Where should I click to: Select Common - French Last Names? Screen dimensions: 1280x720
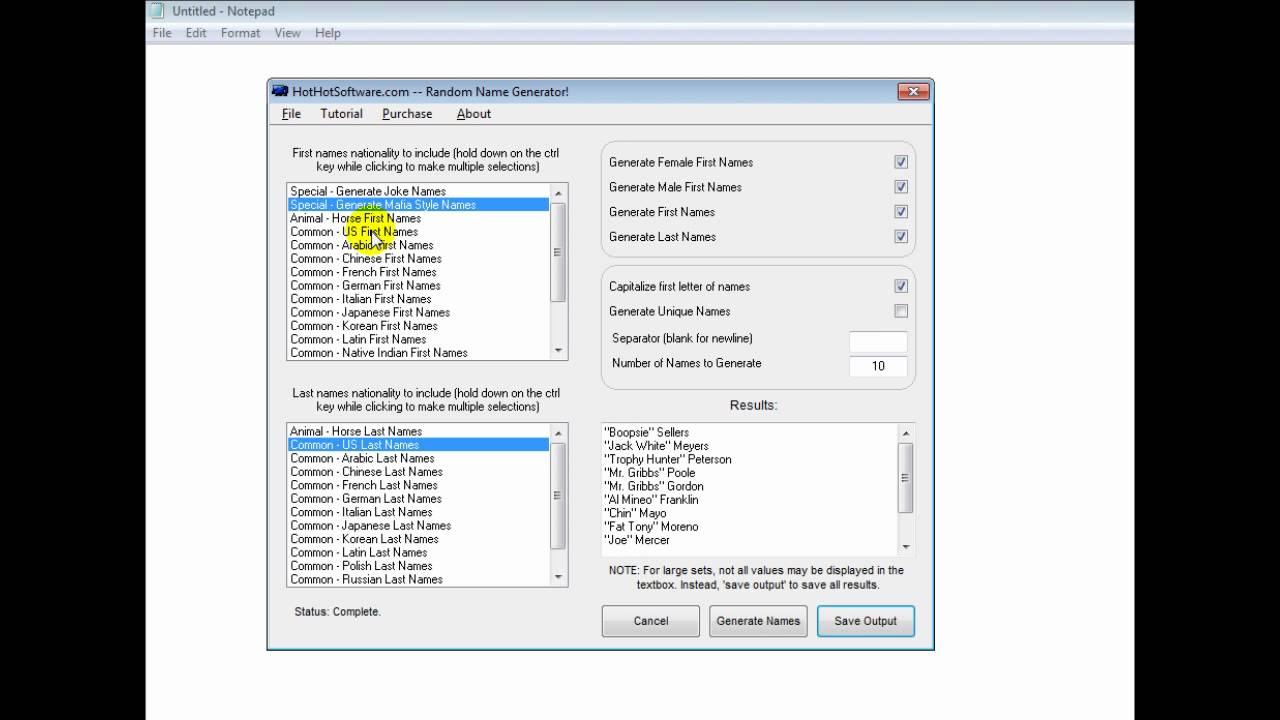tap(418, 486)
